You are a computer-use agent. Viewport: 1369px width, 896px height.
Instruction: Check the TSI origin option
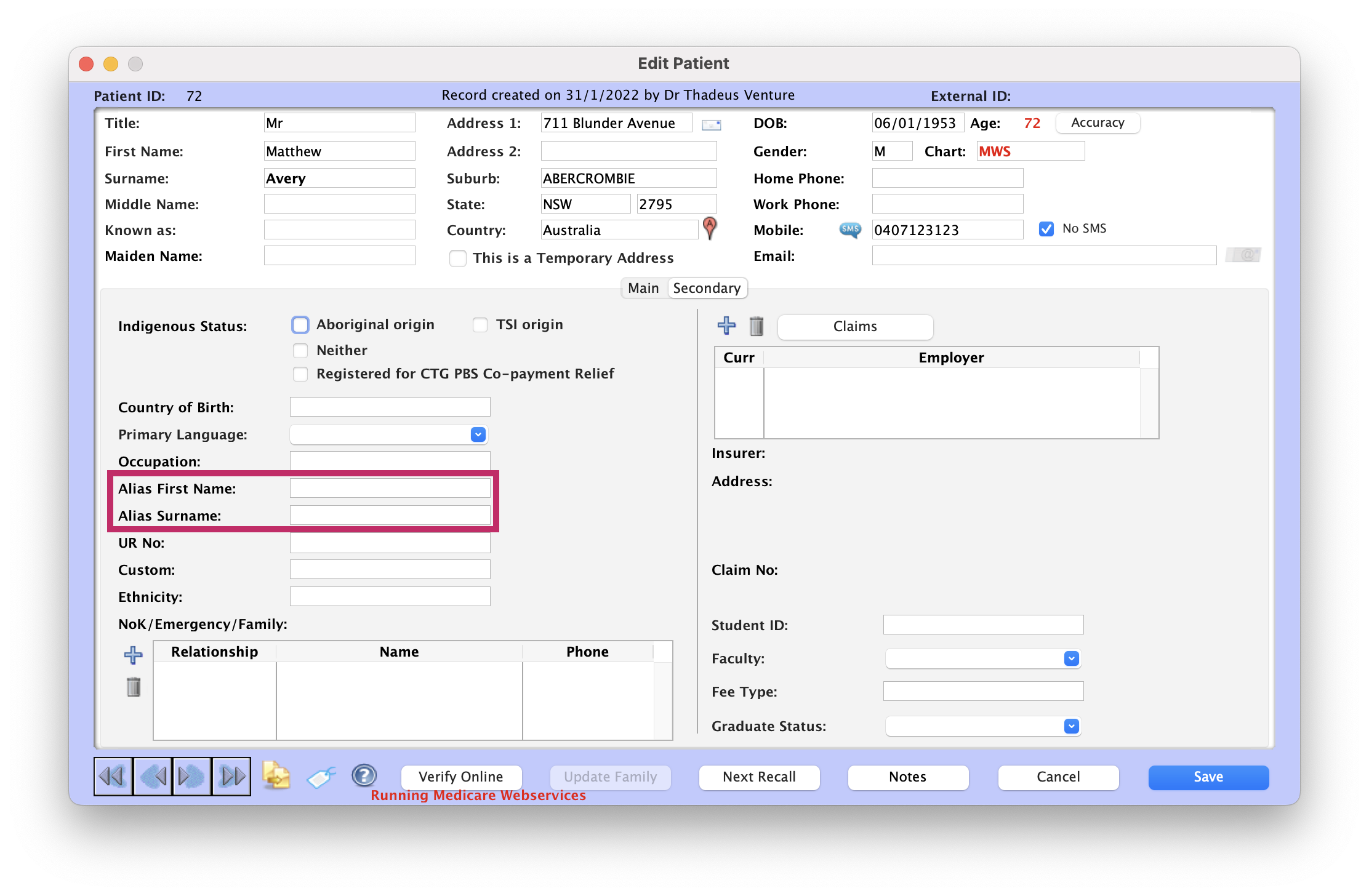point(480,324)
